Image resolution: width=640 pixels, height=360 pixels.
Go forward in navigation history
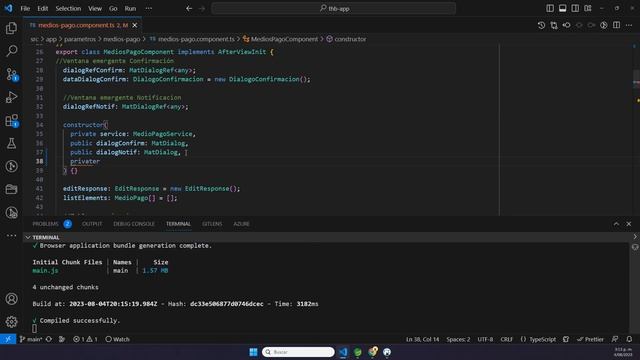[x=202, y=8]
